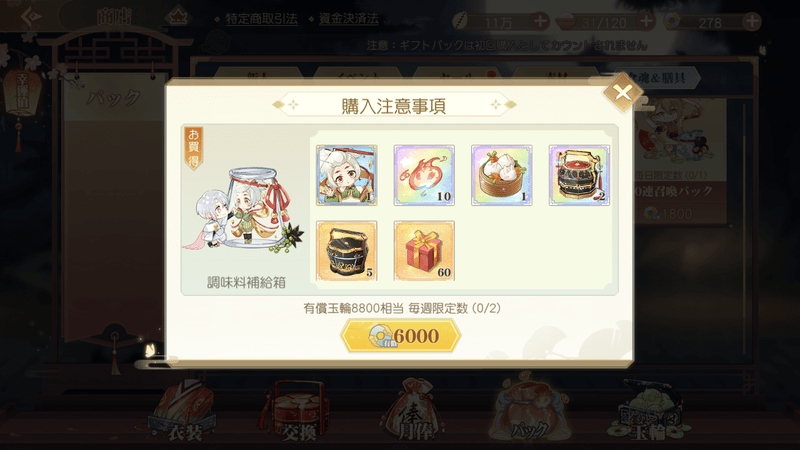
Task: Buy the pack for 6000 jade
Action: tap(401, 336)
